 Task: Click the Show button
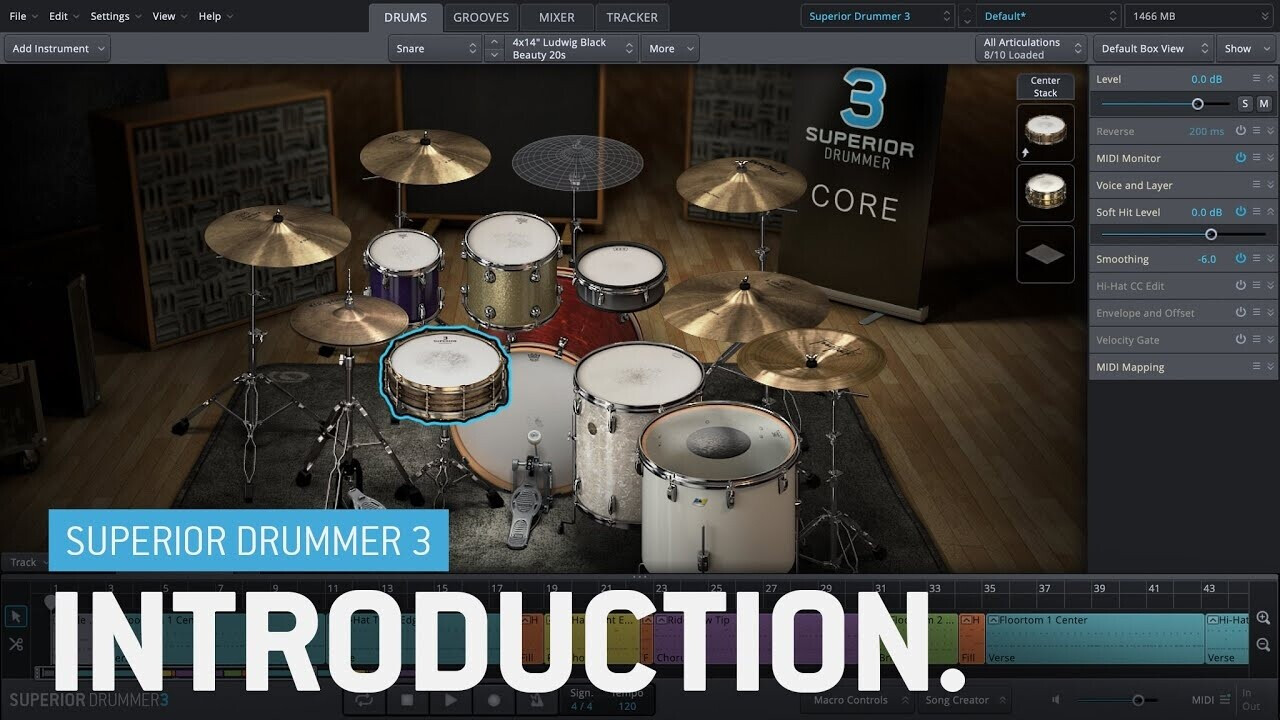[1244, 48]
